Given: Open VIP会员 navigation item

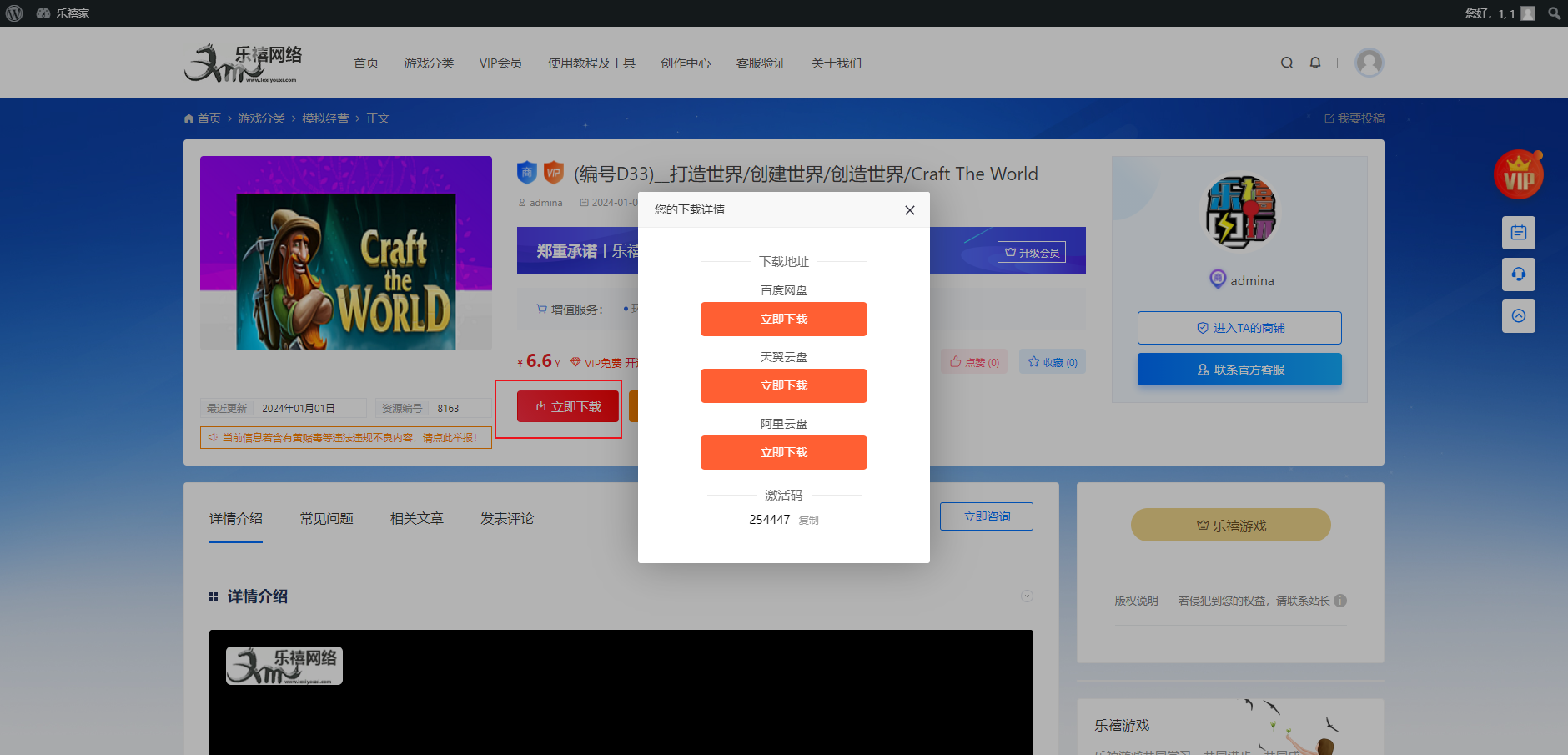Looking at the screenshot, I should point(500,63).
